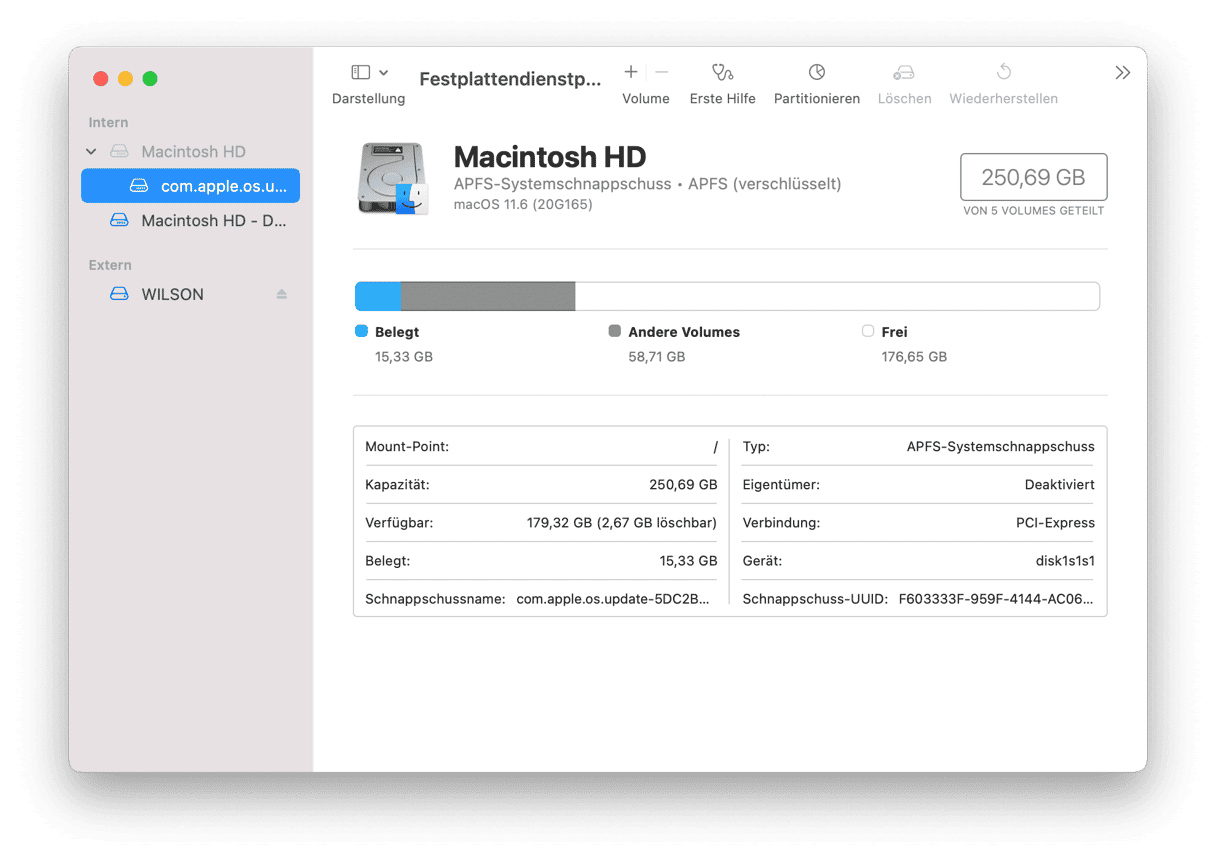Click the large Macintosh HD drive image

tap(393, 178)
